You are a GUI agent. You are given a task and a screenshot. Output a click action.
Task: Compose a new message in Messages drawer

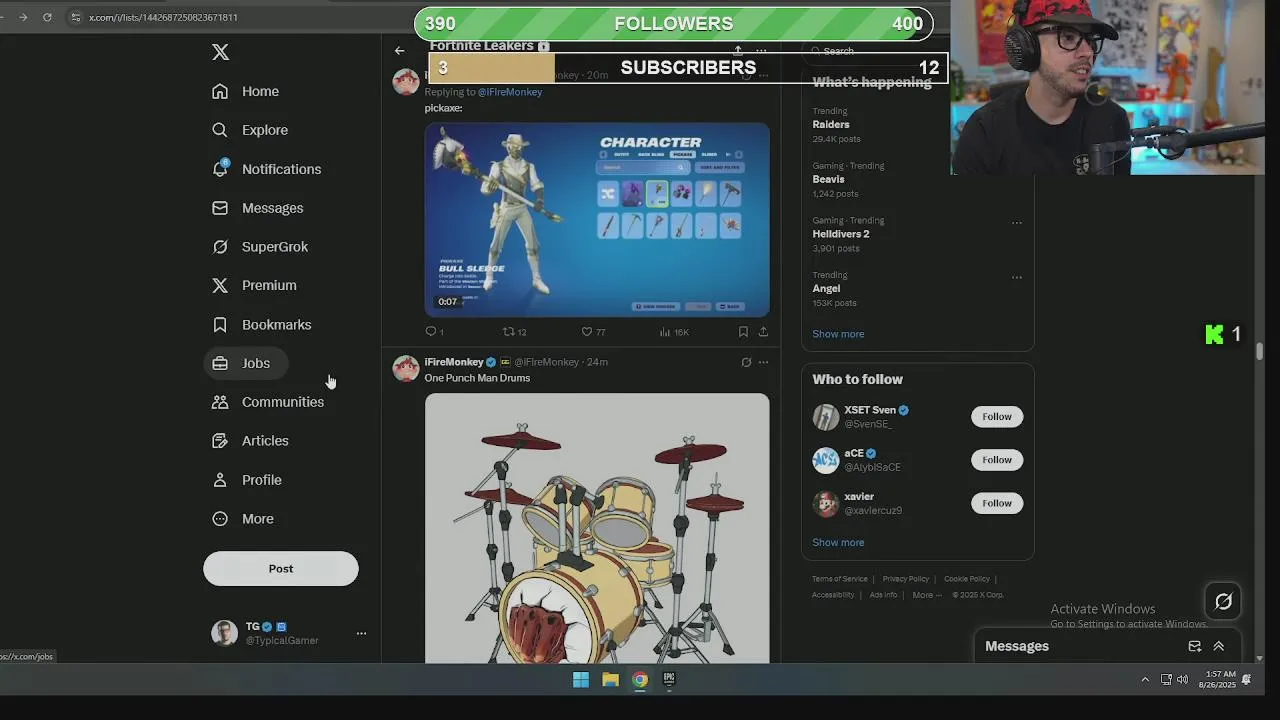1194,646
